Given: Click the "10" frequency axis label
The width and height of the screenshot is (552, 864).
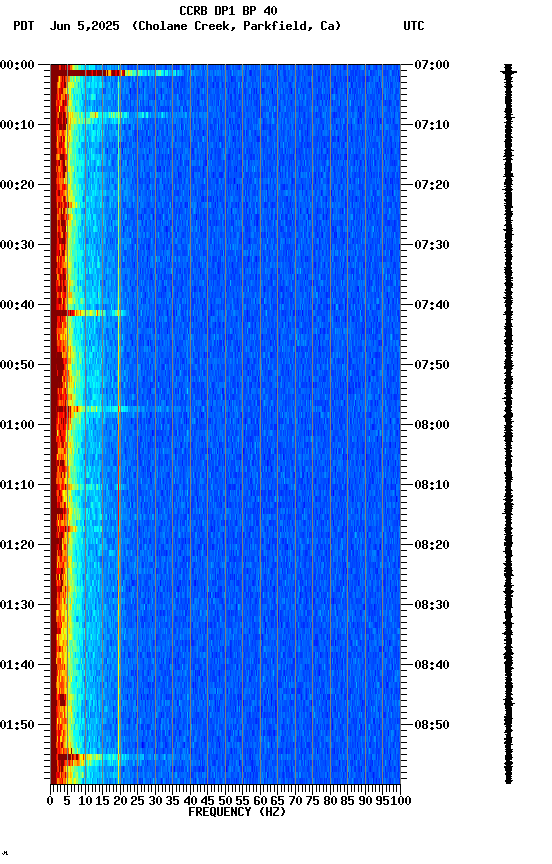Looking at the screenshot, I should [85, 801].
